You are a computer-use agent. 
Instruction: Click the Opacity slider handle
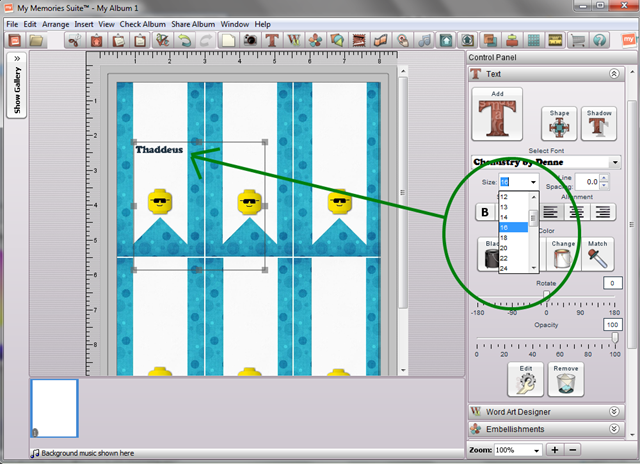pyautogui.click(x=615, y=341)
